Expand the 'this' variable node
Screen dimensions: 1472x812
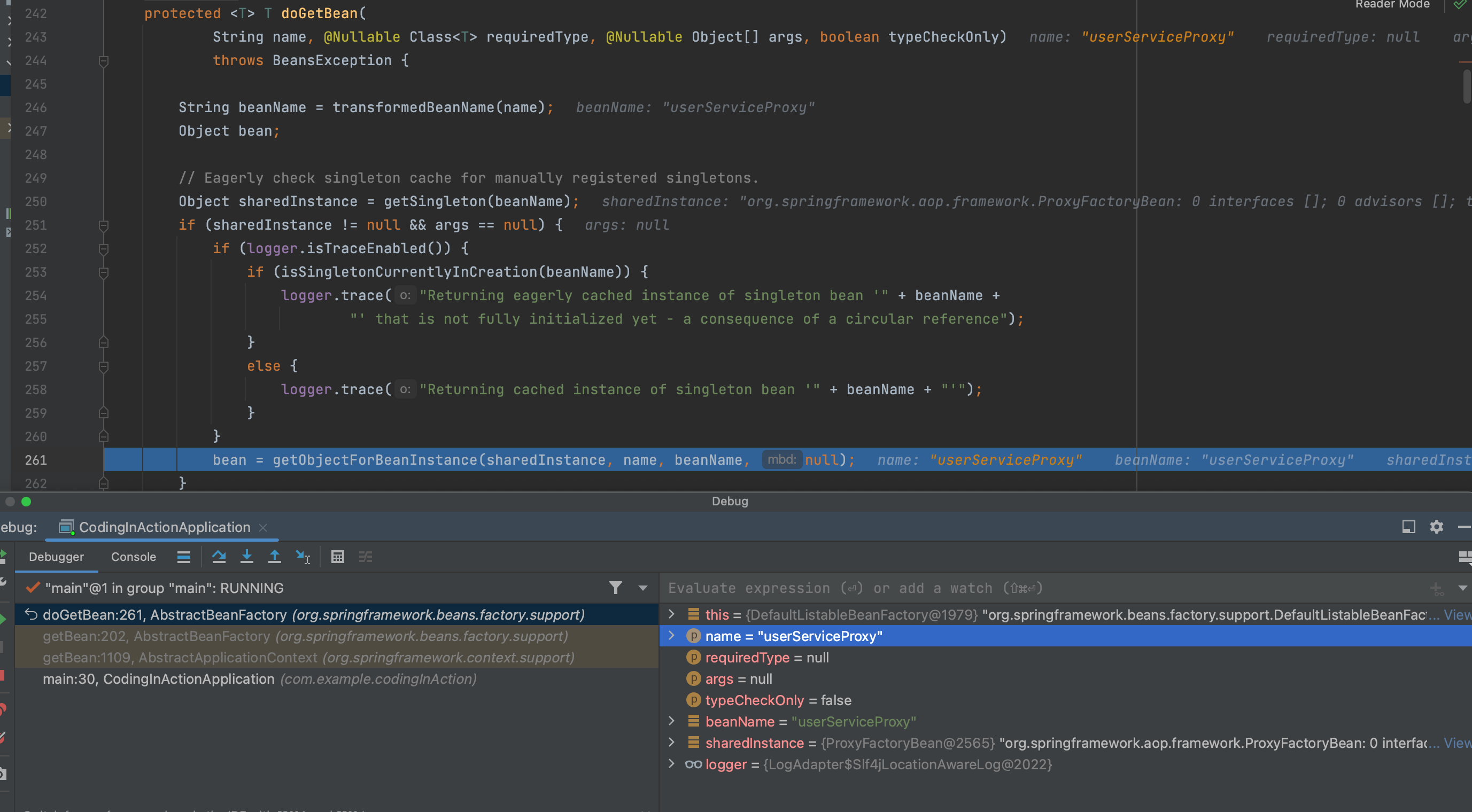click(671, 614)
